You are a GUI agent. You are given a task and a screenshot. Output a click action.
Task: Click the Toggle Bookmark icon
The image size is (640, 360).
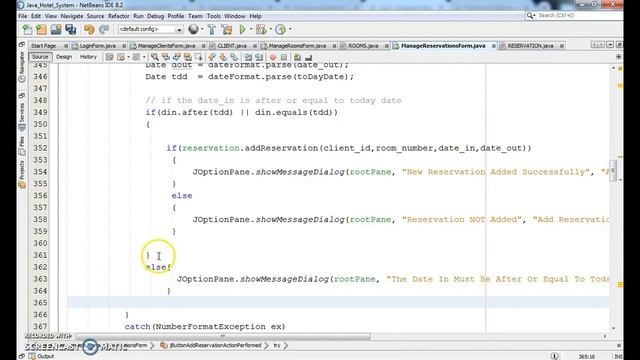coord(234,57)
